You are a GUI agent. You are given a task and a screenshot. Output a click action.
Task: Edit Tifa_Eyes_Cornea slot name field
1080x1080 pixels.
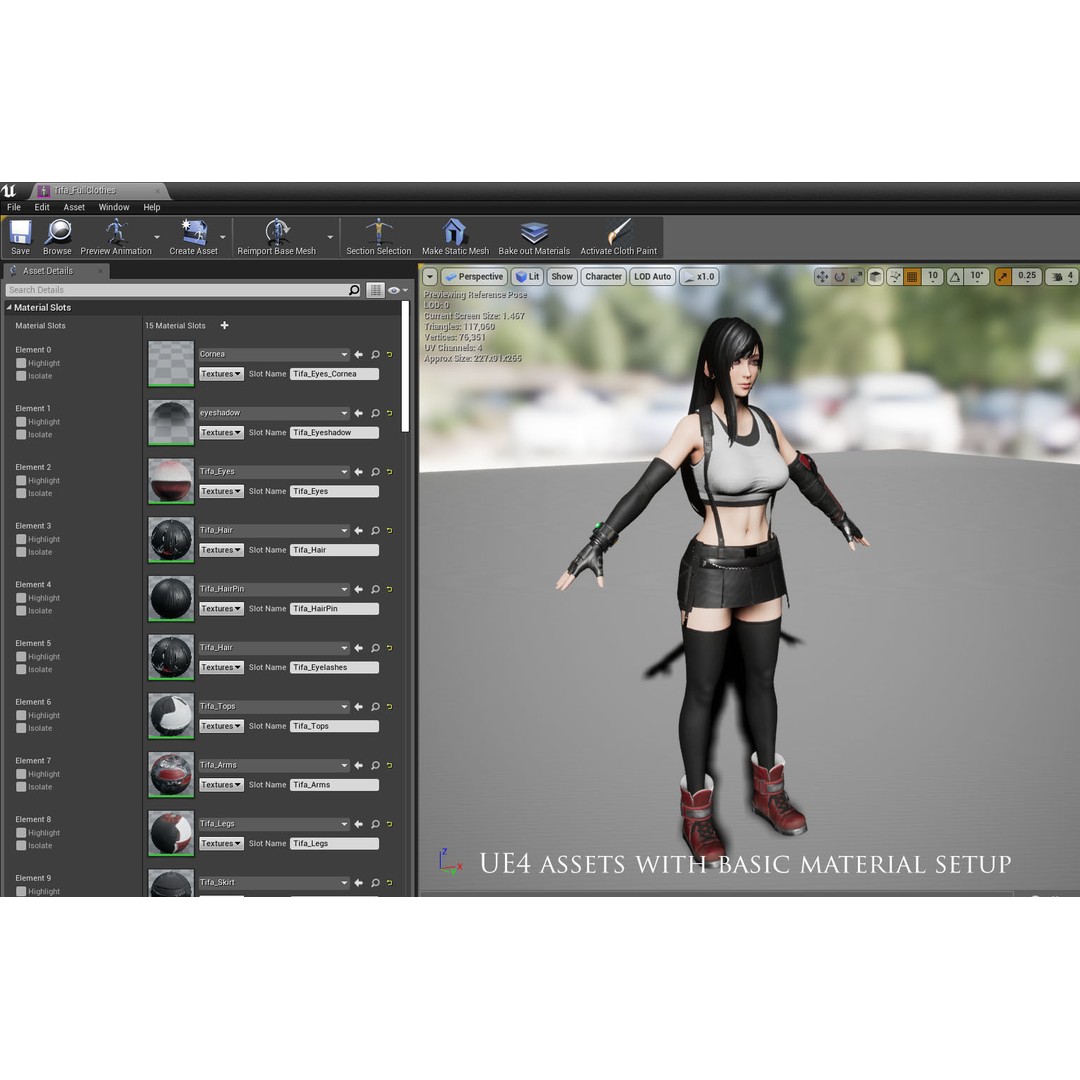coord(334,374)
